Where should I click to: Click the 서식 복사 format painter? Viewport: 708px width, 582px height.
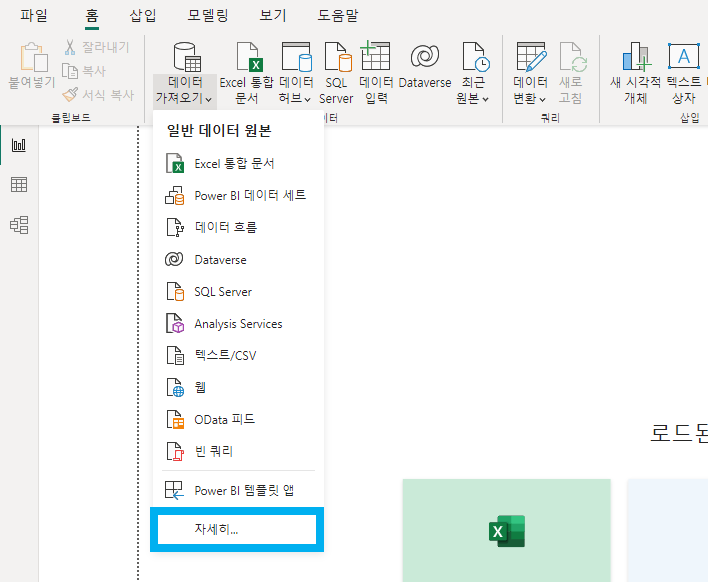tap(98, 94)
